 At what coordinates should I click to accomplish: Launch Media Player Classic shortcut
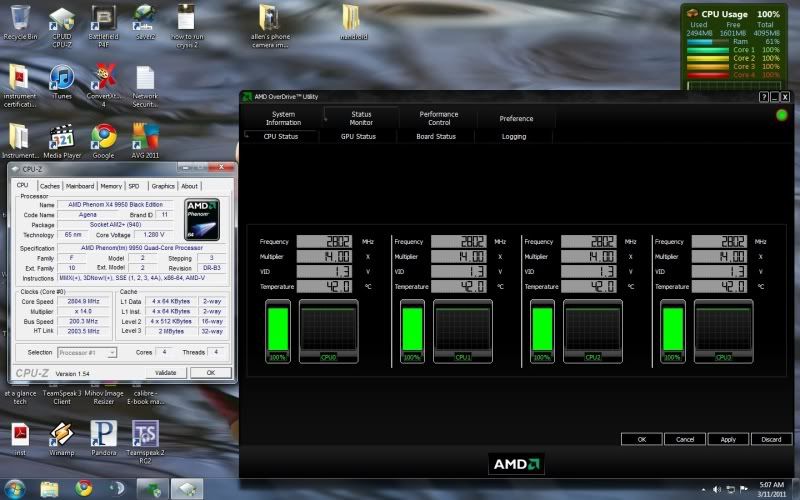coord(62,141)
